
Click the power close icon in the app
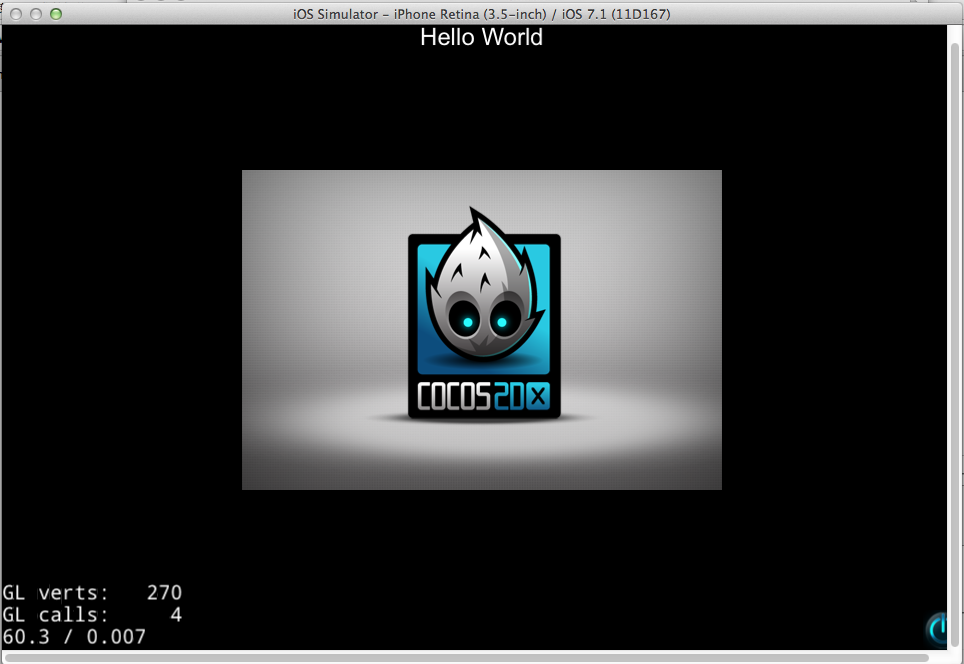point(936,630)
